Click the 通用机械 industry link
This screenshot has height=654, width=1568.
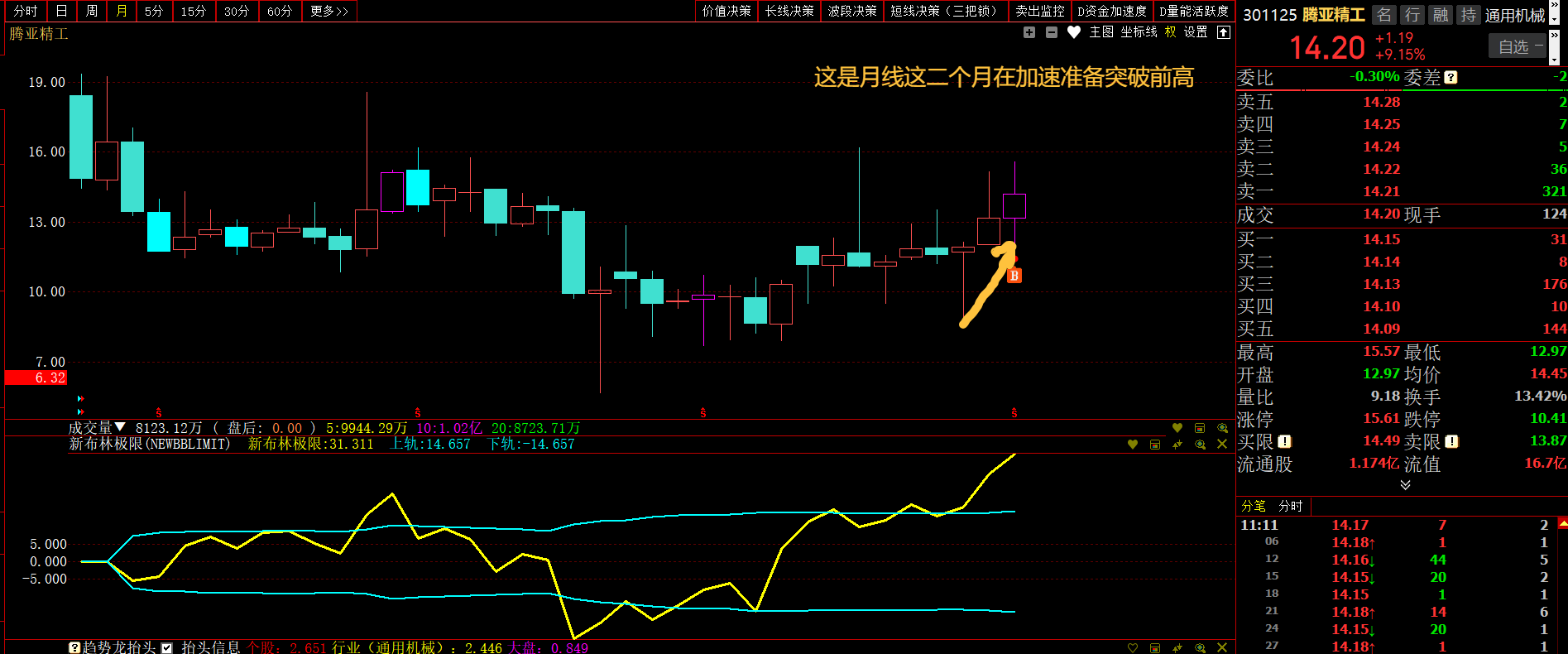click(1514, 15)
